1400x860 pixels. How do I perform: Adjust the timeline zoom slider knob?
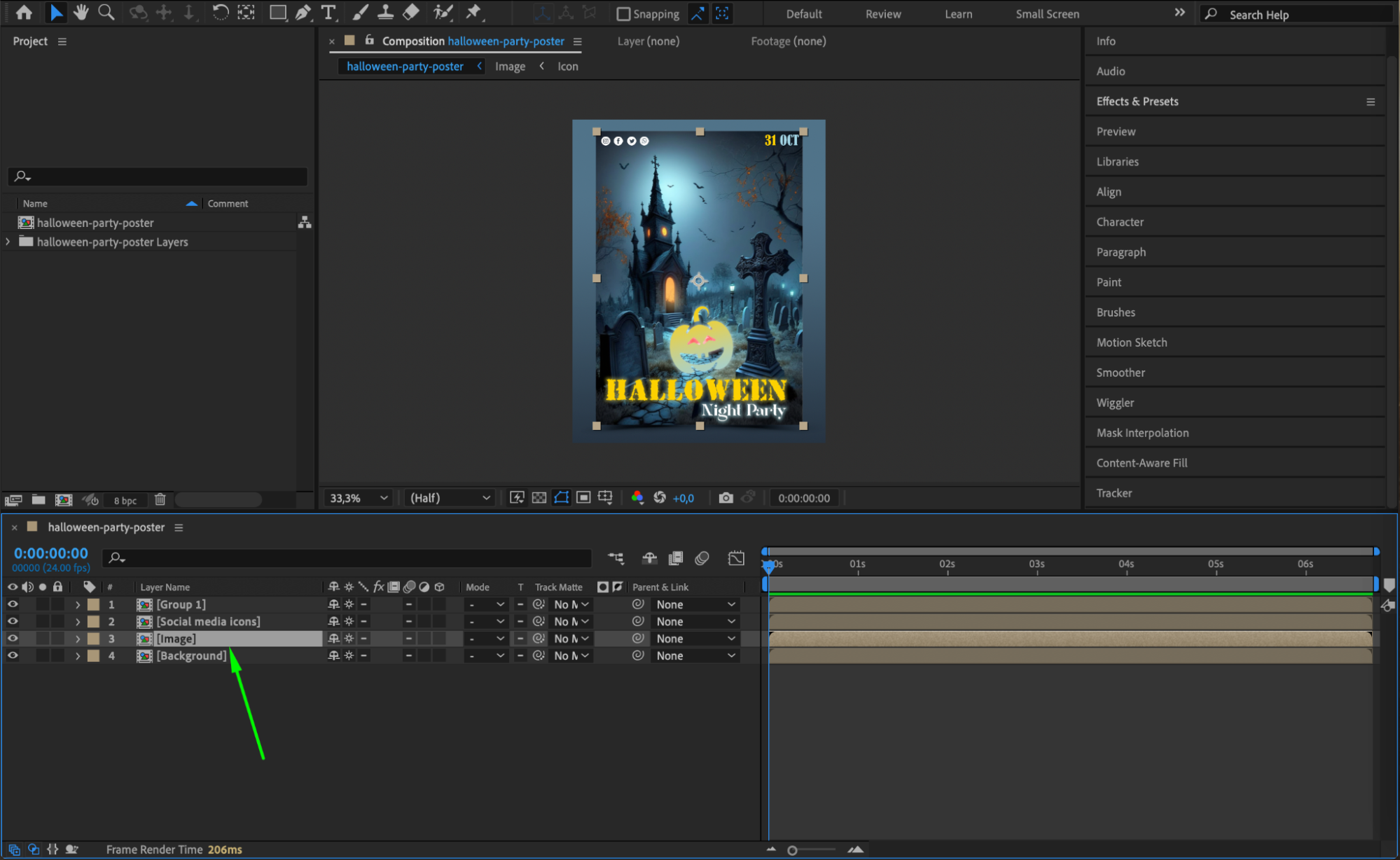point(792,850)
